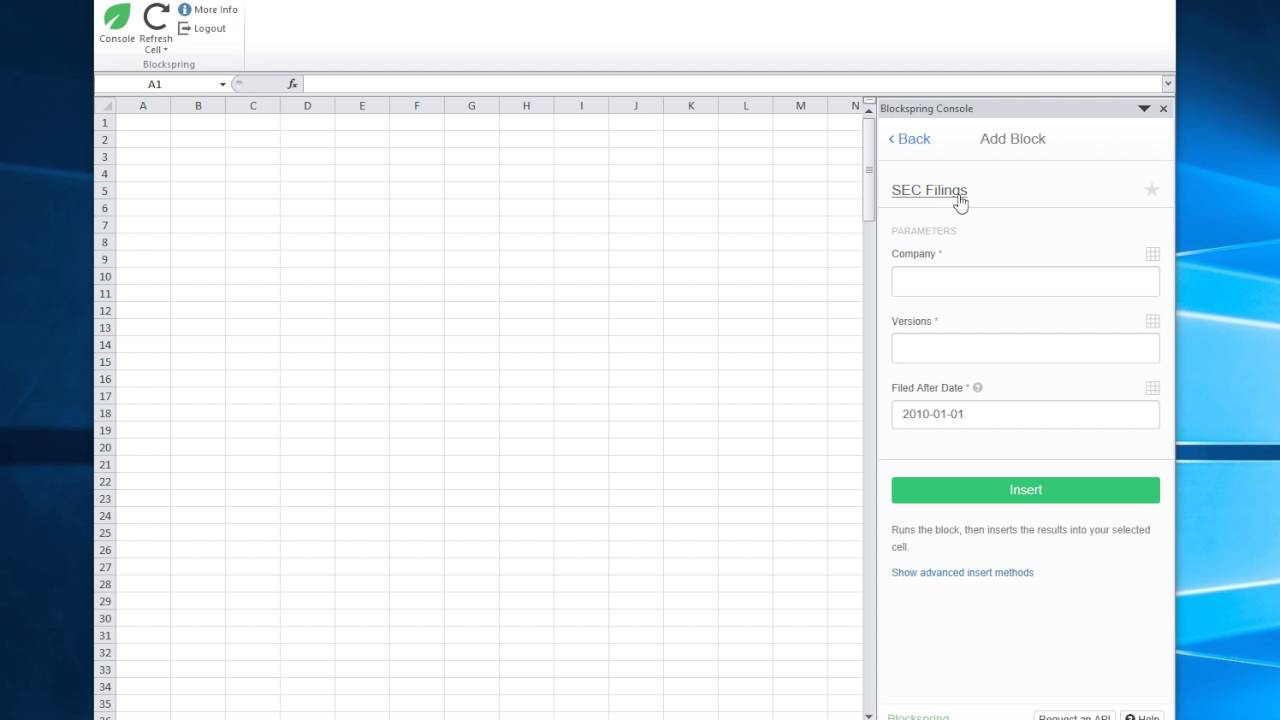Click the scroll-up arrow of the sheet scrollbar
The height and width of the screenshot is (720, 1280).
tap(869, 111)
